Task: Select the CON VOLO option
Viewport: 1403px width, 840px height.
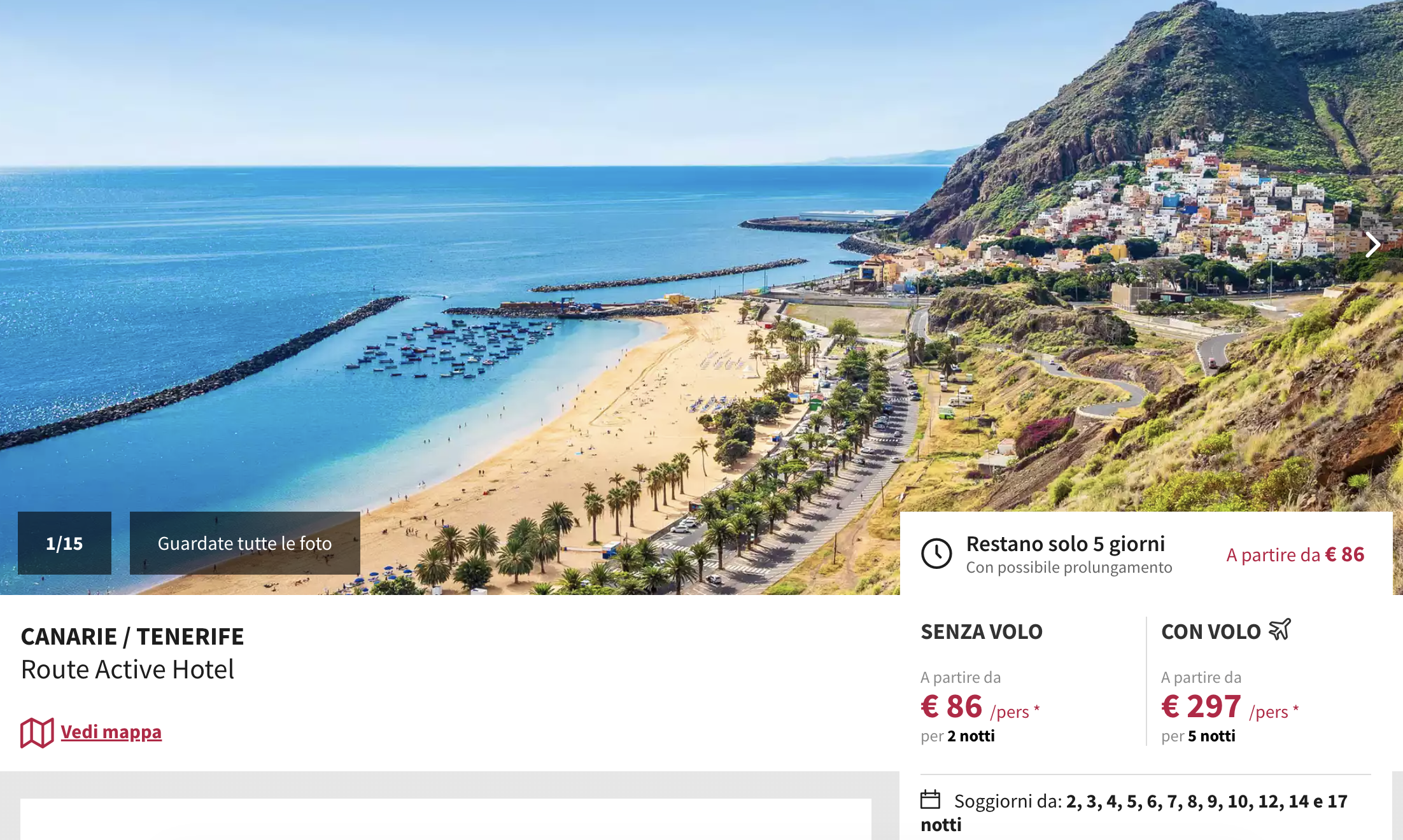Action: [1211, 631]
